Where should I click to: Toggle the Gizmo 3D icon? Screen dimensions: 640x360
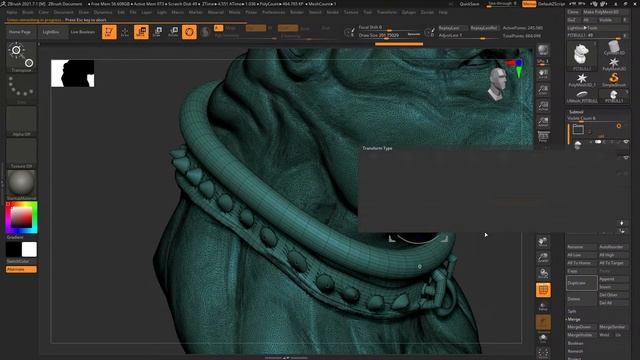click(189, 32)
